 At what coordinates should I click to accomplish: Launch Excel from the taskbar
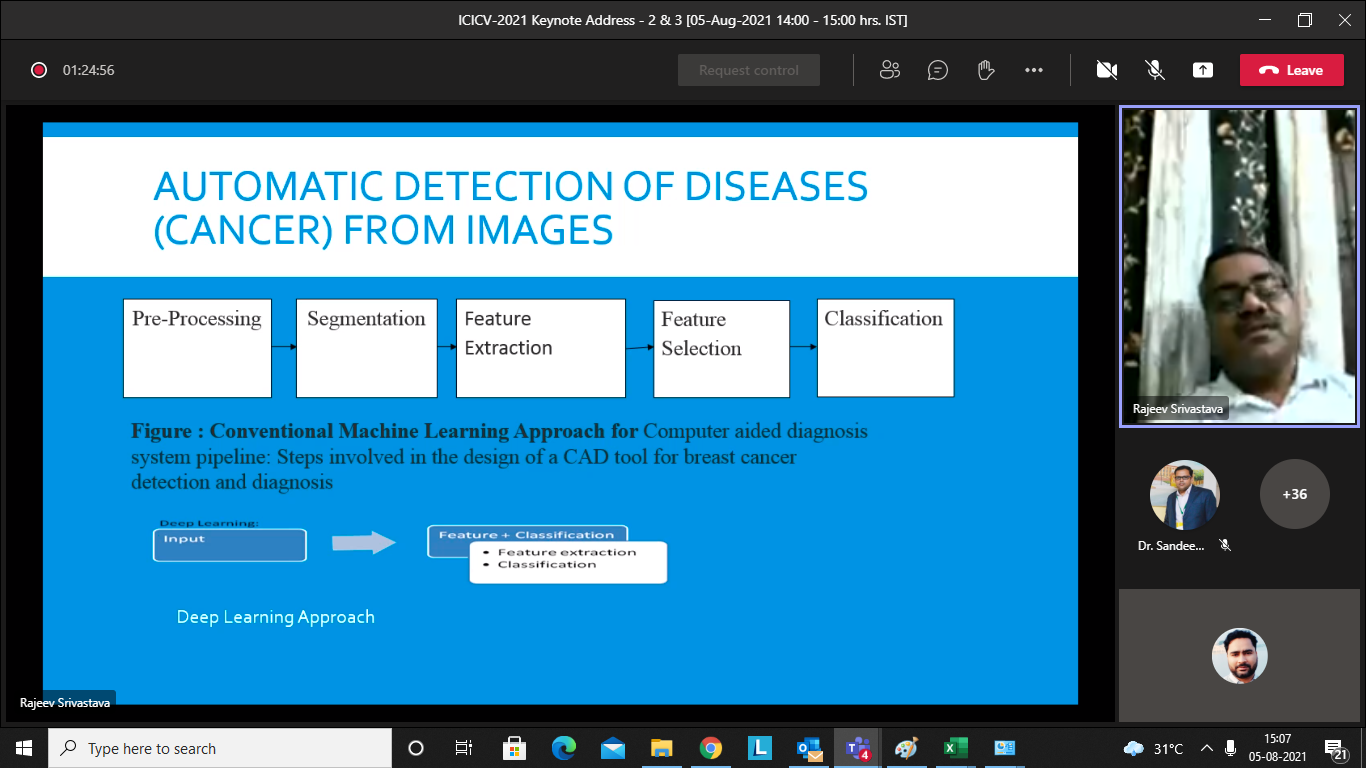point(955,748)
